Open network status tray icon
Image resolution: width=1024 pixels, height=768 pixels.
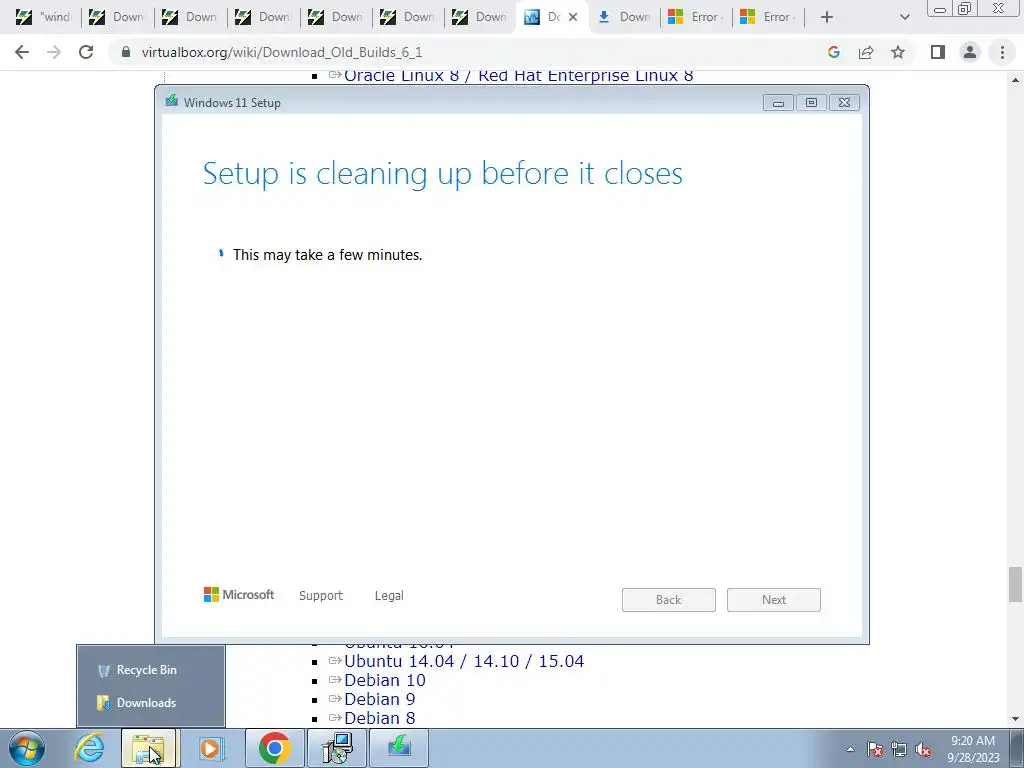899,749
